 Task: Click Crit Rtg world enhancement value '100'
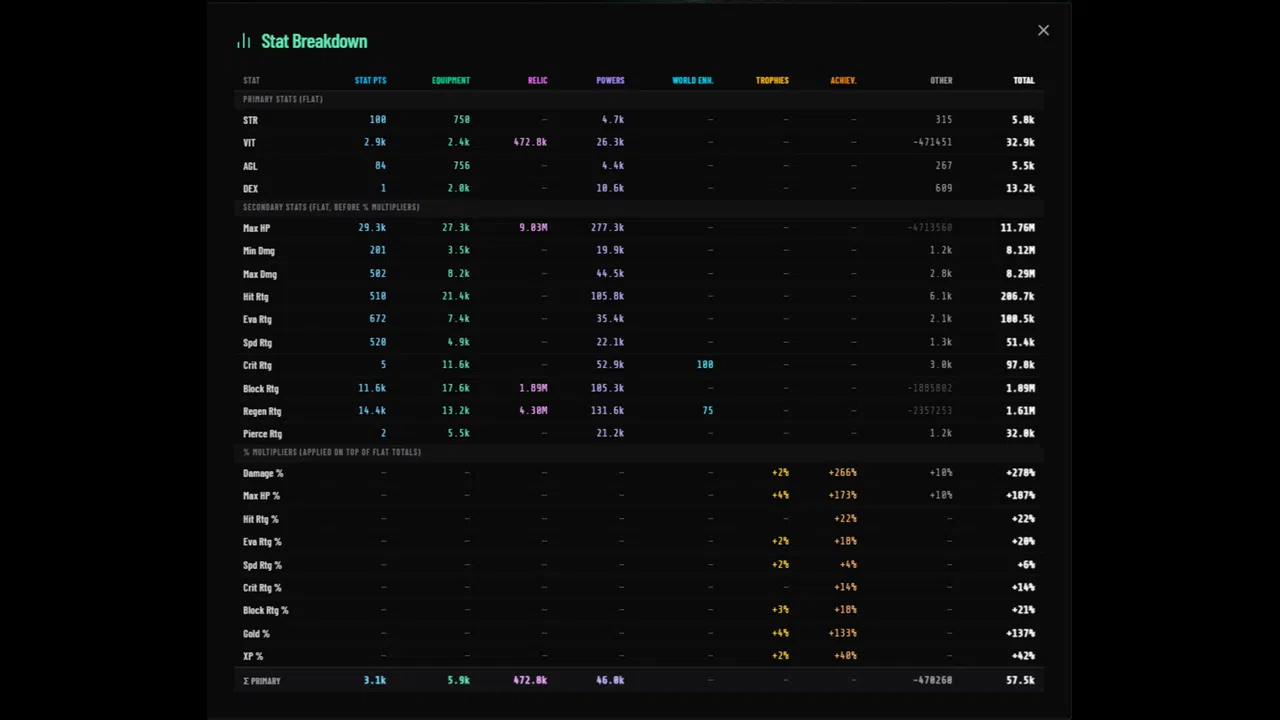point(705,364)
